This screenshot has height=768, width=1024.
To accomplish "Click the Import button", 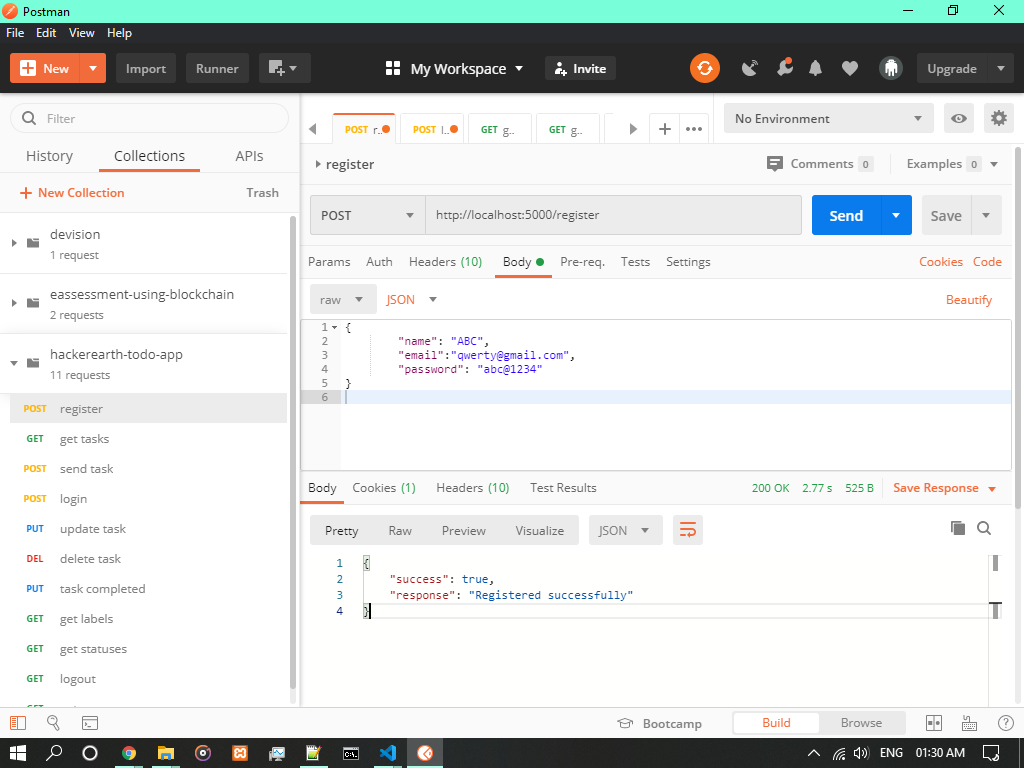I will click(146, 69).
